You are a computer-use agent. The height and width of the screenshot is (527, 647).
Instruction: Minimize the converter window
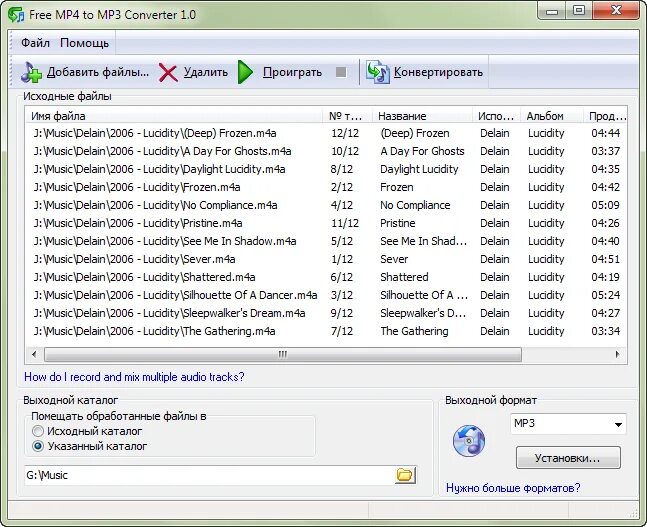552,10
